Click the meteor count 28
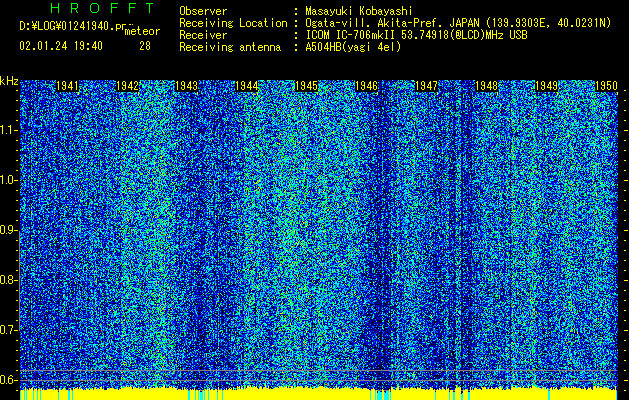 145,46
